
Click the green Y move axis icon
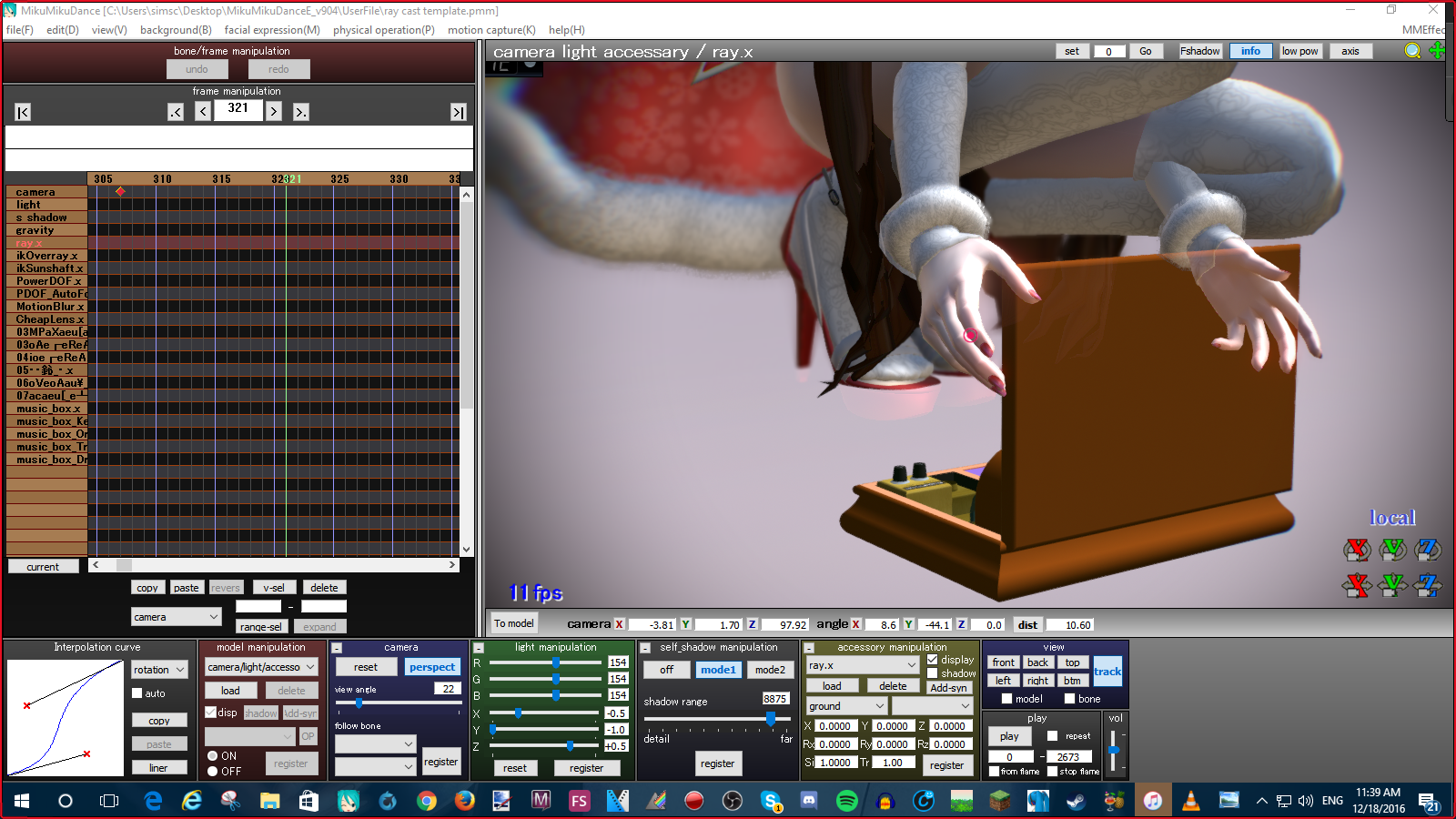click(x=1392, y=585)
